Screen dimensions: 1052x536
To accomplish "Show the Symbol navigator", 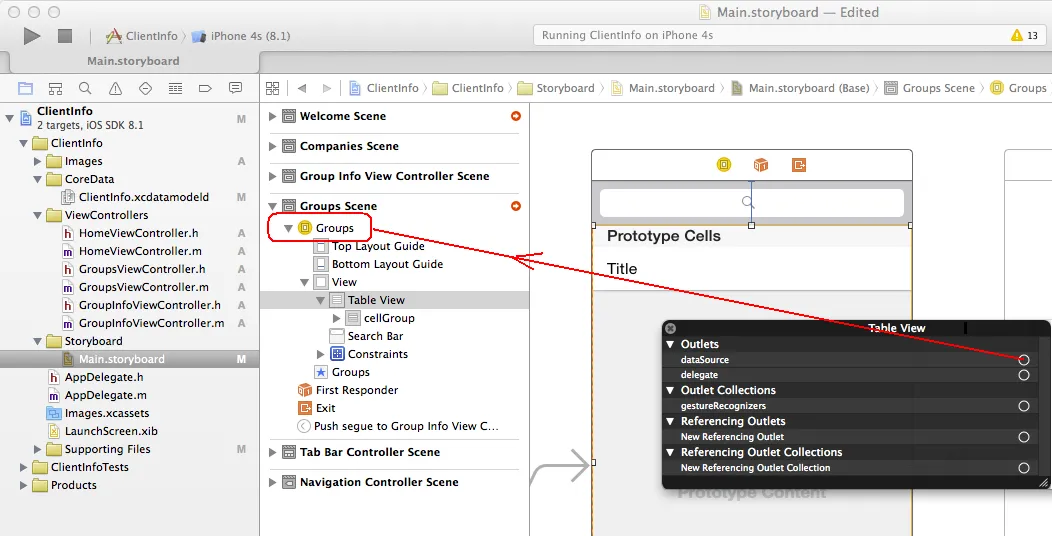I will click(x=55, y=88).
